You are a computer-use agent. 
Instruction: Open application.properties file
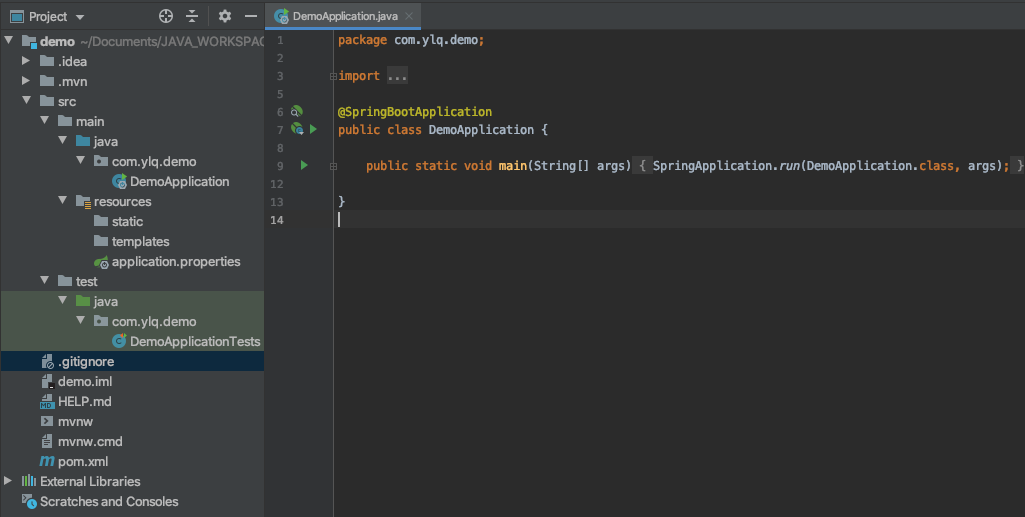(x=176, y=261)
